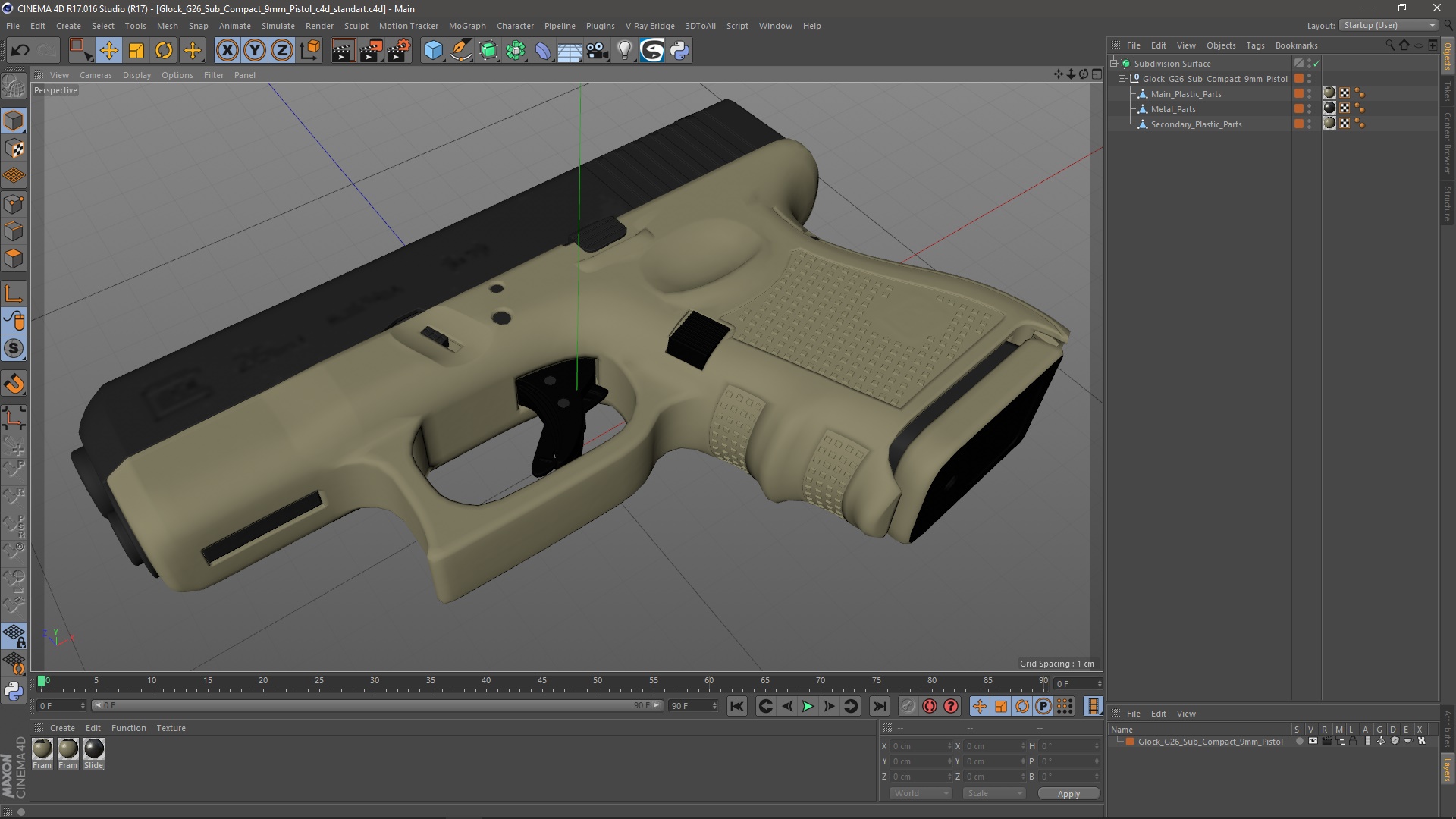Select Polygons mode in left sidebar
This screenshot has width=1456, height=819.
pyautogui.click(x=14, y=259)
